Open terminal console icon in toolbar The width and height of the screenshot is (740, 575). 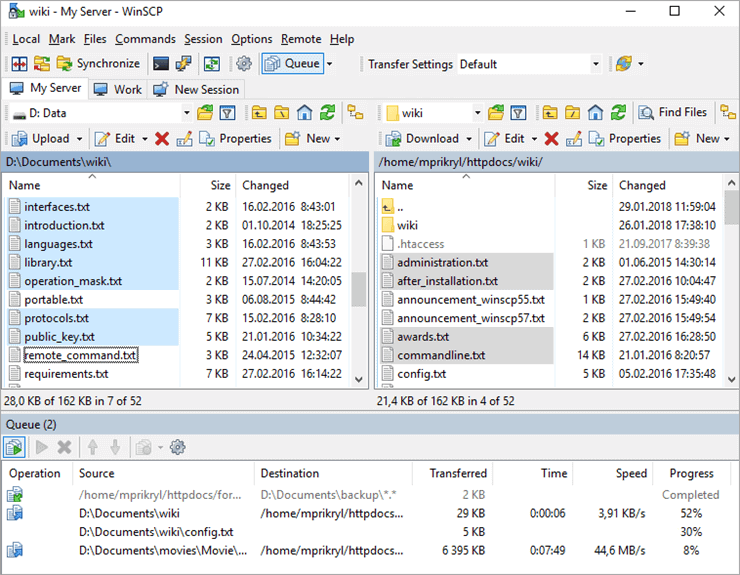pyautogui.click(x=161, y=64)
